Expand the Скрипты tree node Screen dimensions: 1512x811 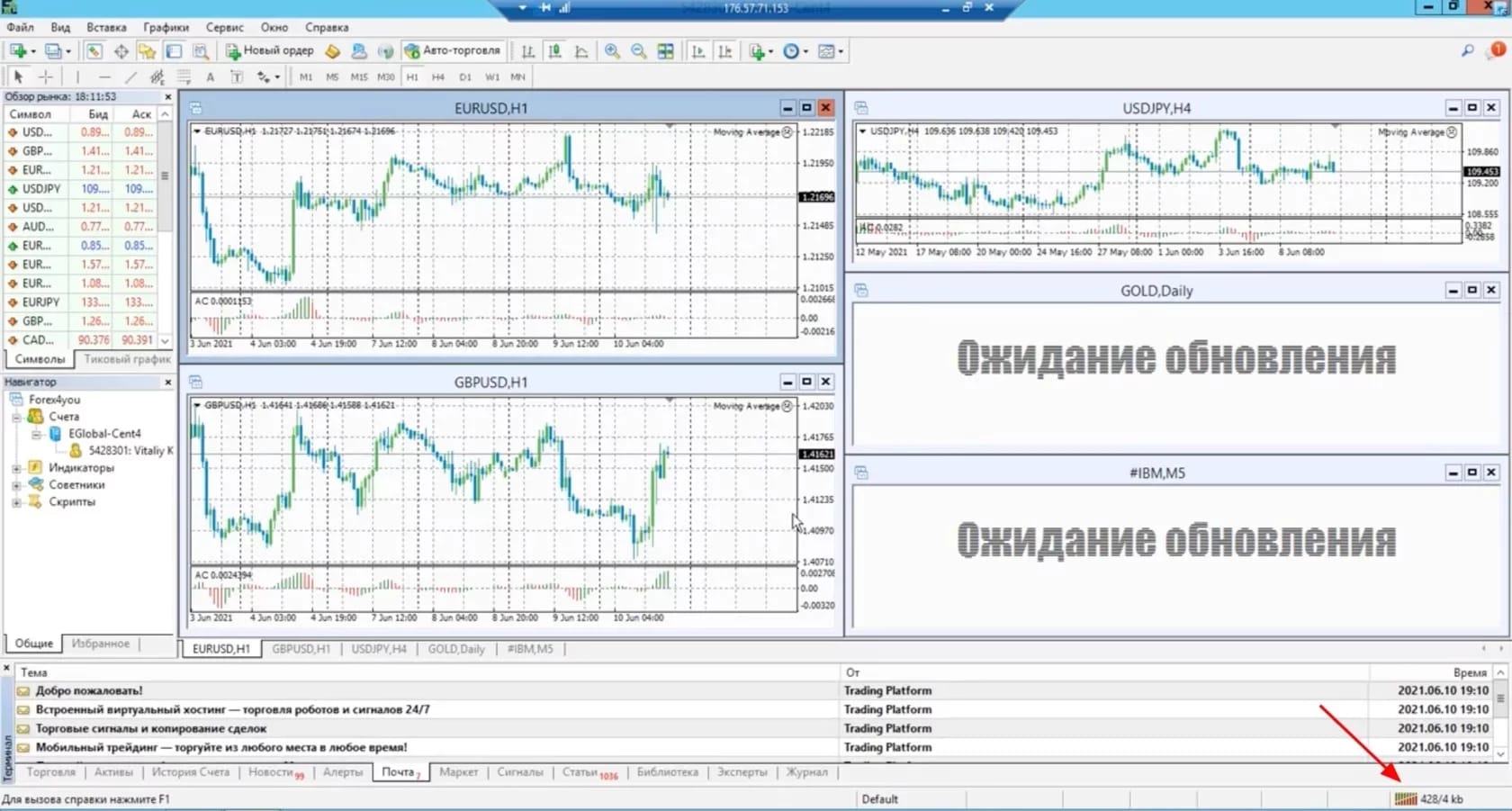click(x=16, y=502)
